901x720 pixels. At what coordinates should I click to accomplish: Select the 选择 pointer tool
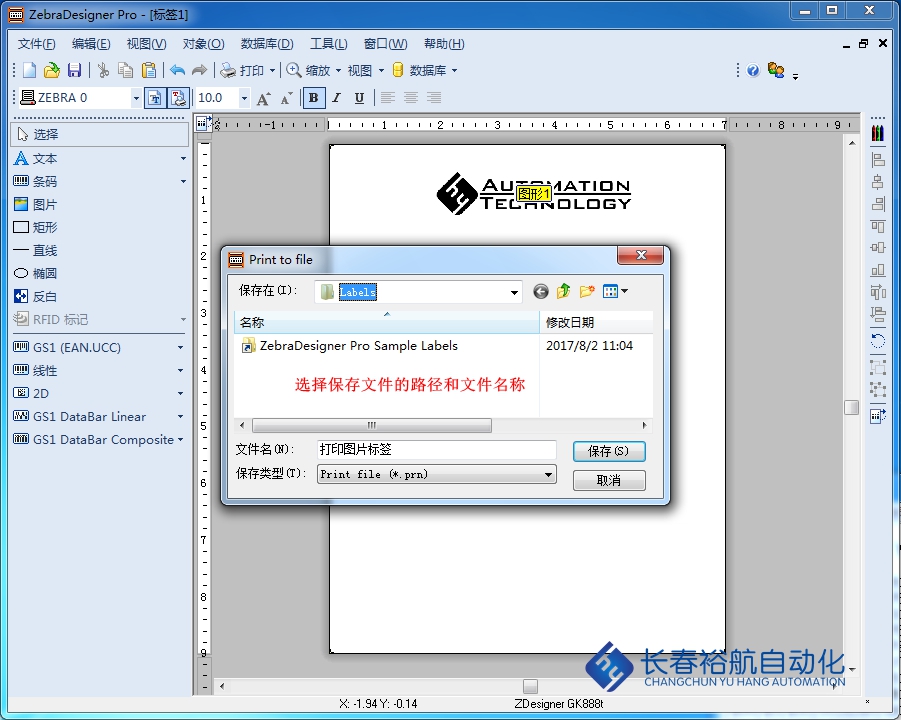tap(99, 134)
